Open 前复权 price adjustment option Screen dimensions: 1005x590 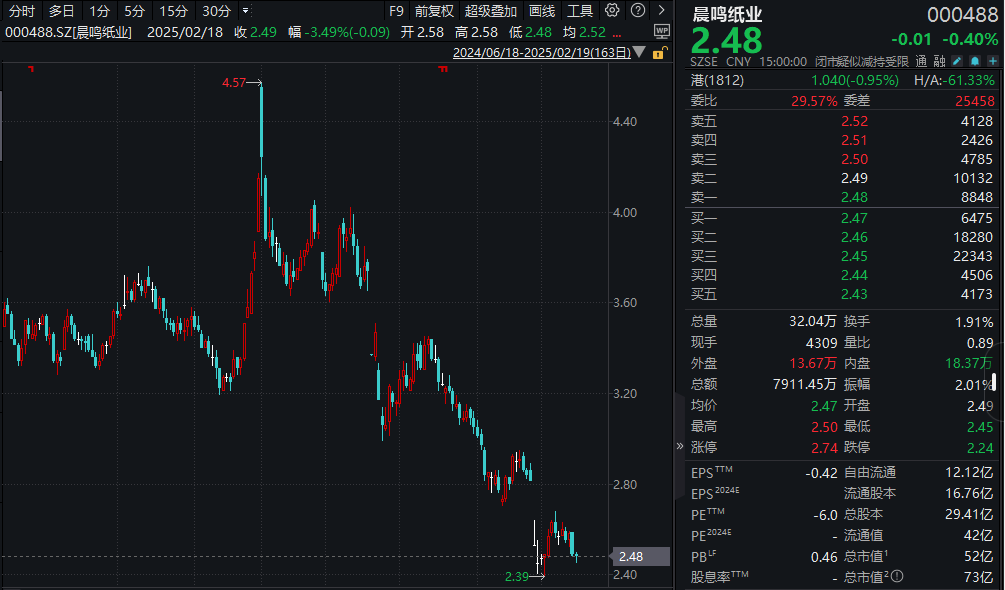pos(434,11)
